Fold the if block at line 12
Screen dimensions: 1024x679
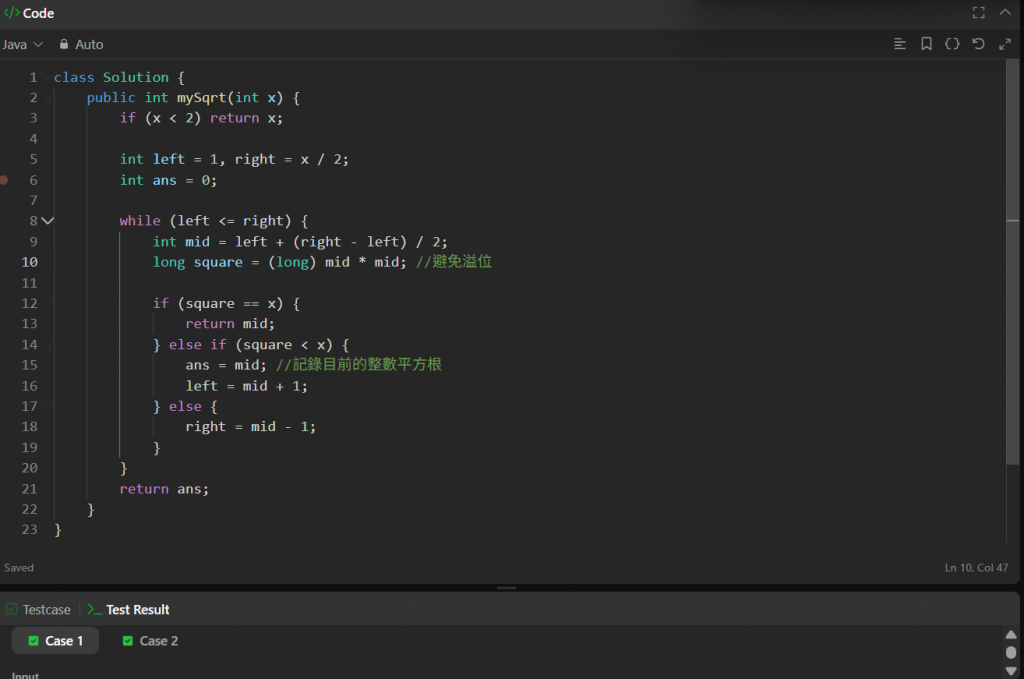(x=48, y=304)
